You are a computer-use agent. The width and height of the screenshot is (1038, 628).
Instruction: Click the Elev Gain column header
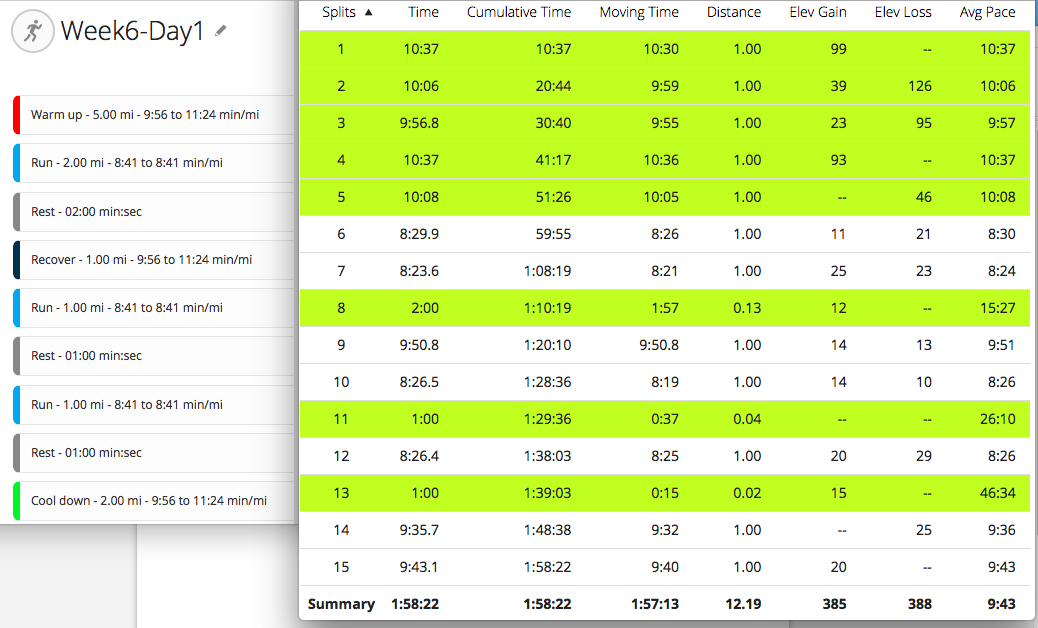click(817, 13)
